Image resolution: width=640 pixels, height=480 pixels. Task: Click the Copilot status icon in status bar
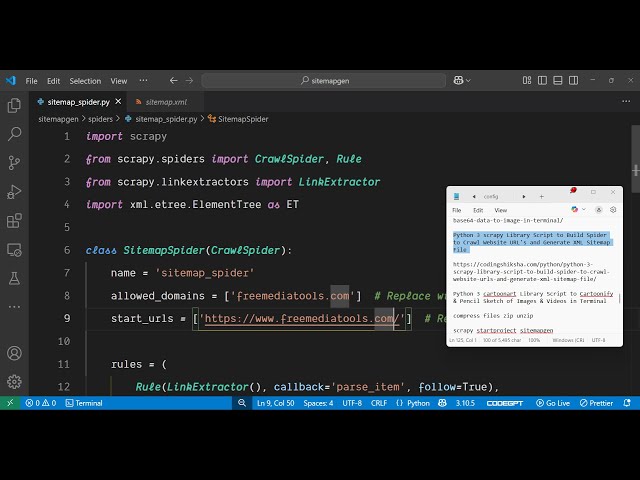(x=442, y=403)
